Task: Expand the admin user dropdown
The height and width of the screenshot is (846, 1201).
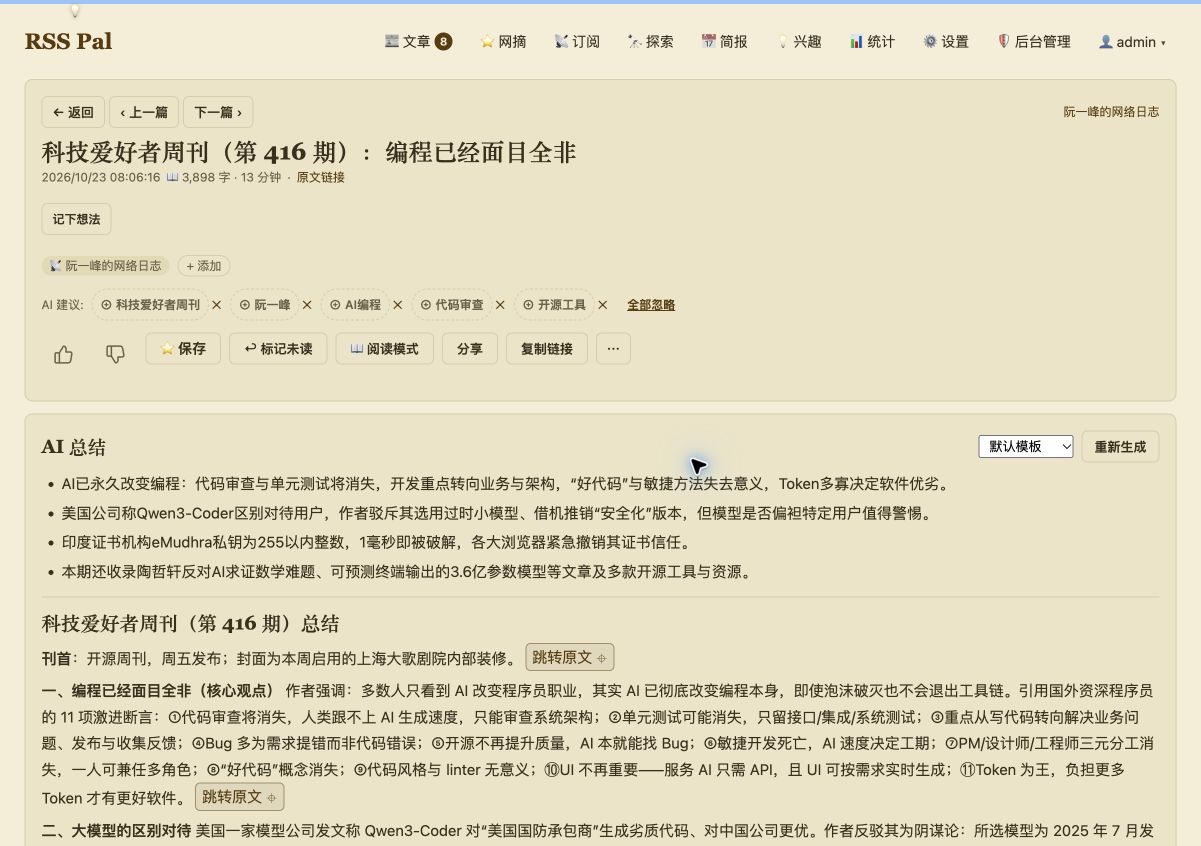Action: click(x=1132, y=42)
